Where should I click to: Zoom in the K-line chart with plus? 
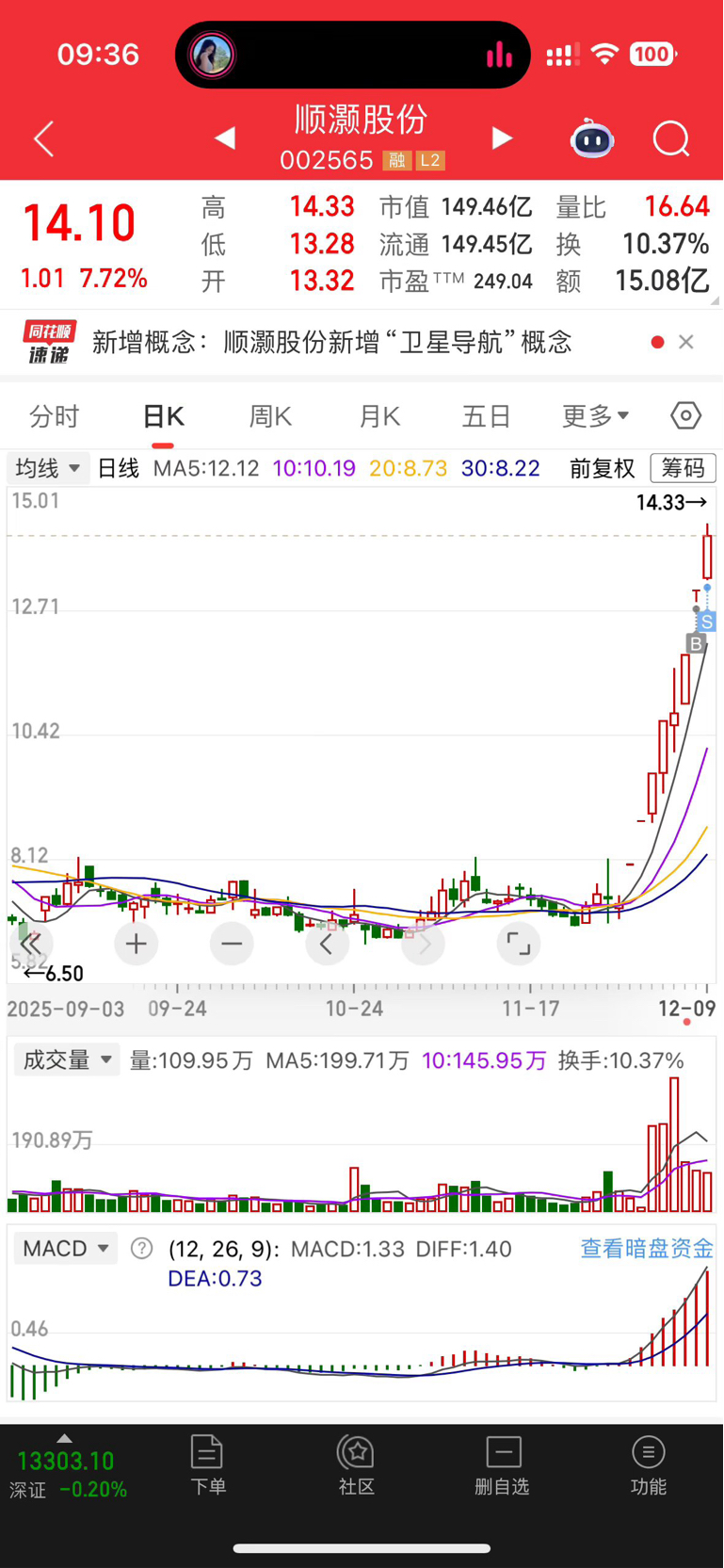pyautogui.click(x=137, y=944)
